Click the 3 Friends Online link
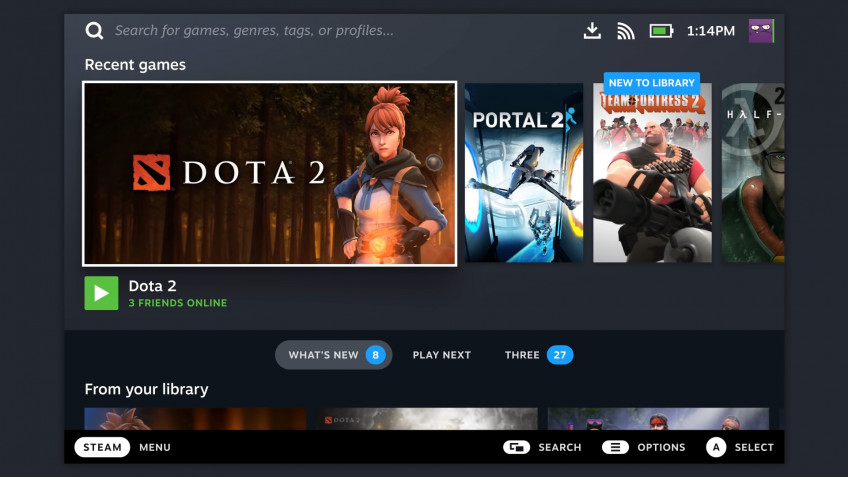The height and width of the screenshot is (477, 848). (x=177, y=303)
